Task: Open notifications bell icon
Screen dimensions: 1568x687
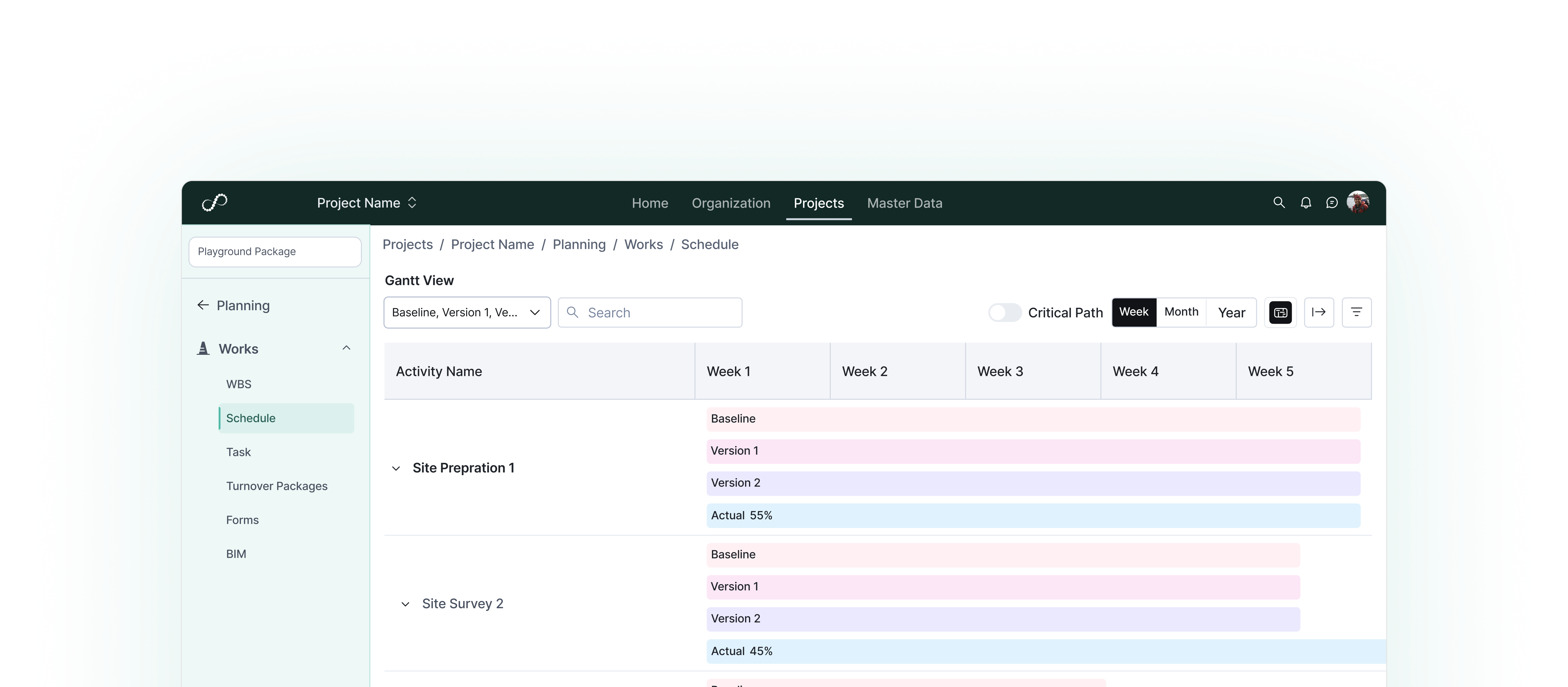Action: point(1306,202)
